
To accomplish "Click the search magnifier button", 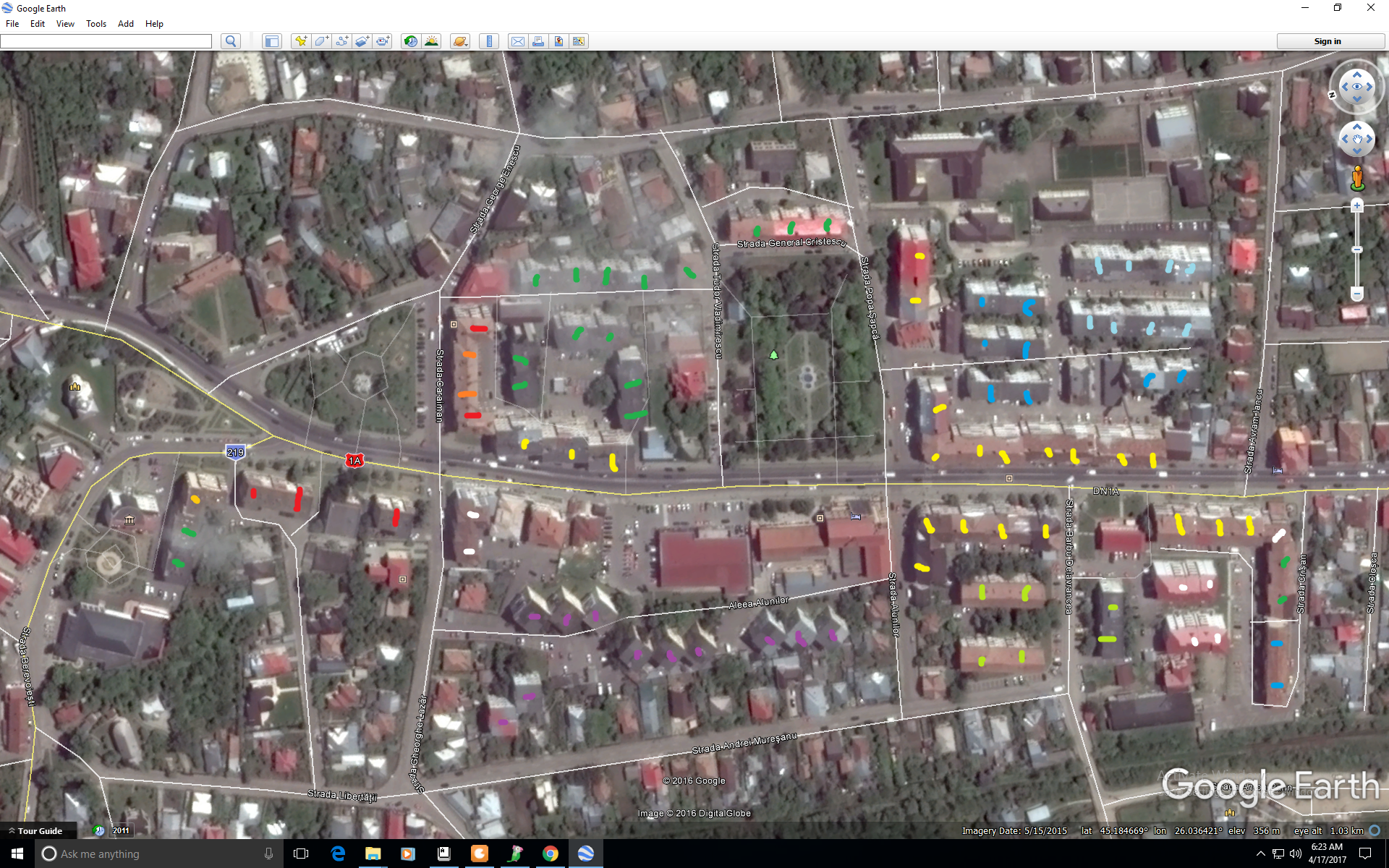I will tap(231, 41).
